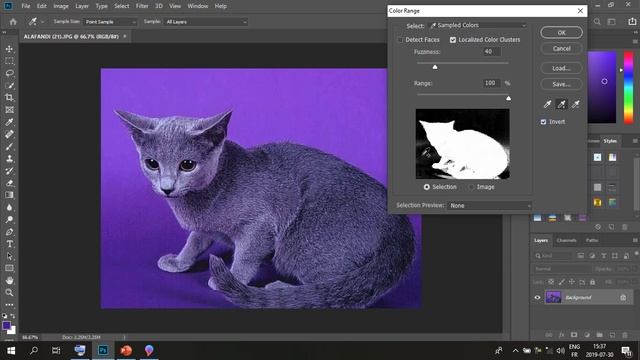640x360 pixels.
Task: Hide the Background layer visibility eye
Action: pyautogui.click(x=537, y=298)
